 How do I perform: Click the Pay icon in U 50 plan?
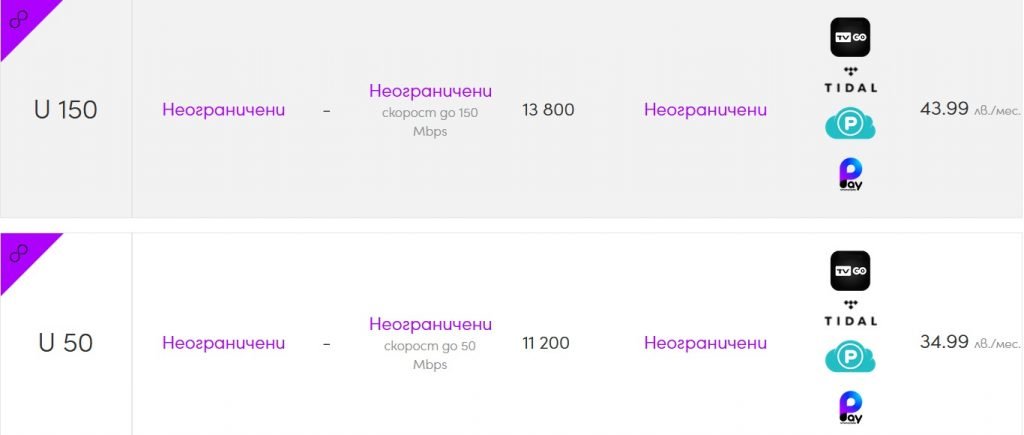click(x=850, y=408)
